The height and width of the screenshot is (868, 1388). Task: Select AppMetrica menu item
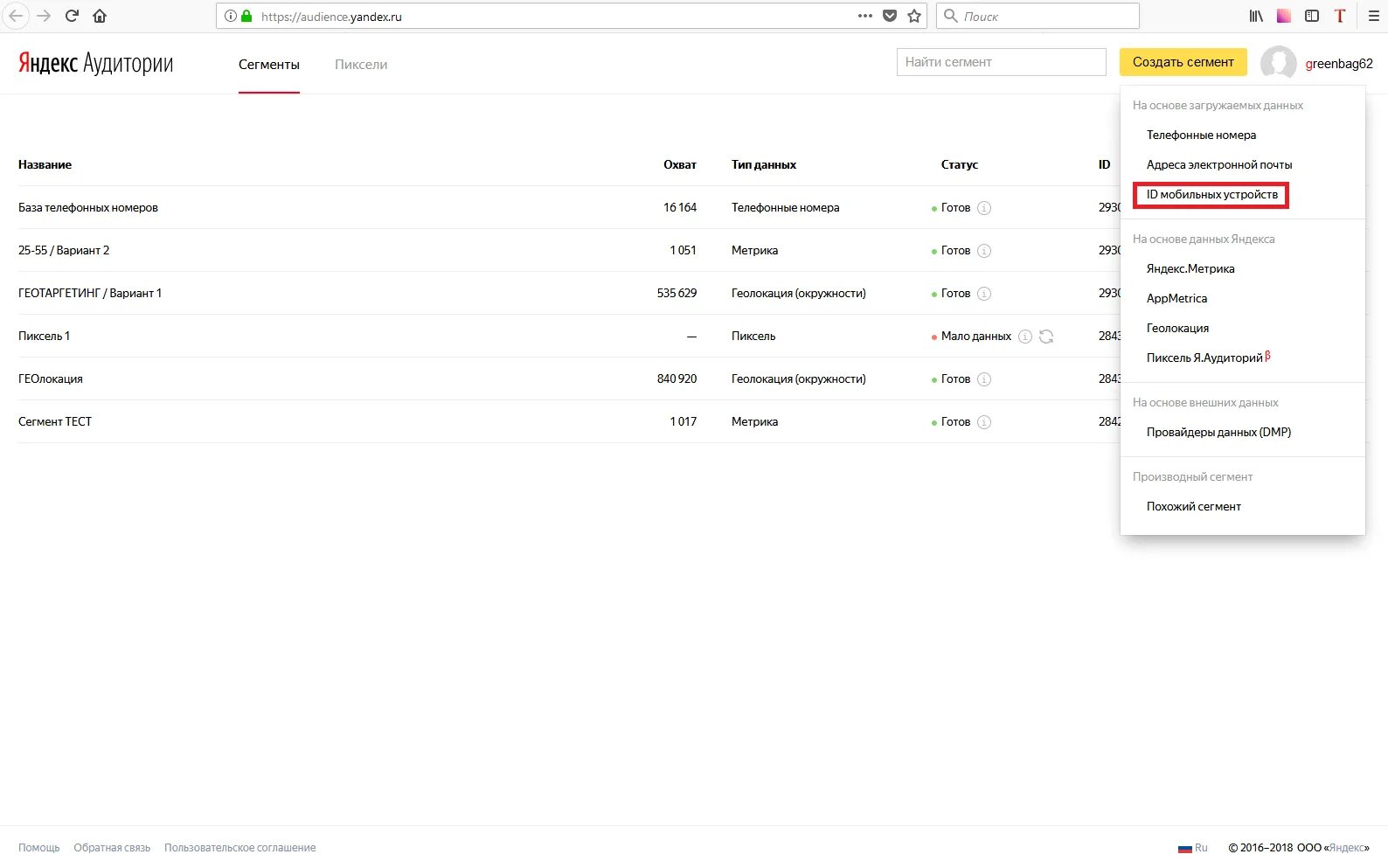pyautogui.click(x=1176, y=298)
